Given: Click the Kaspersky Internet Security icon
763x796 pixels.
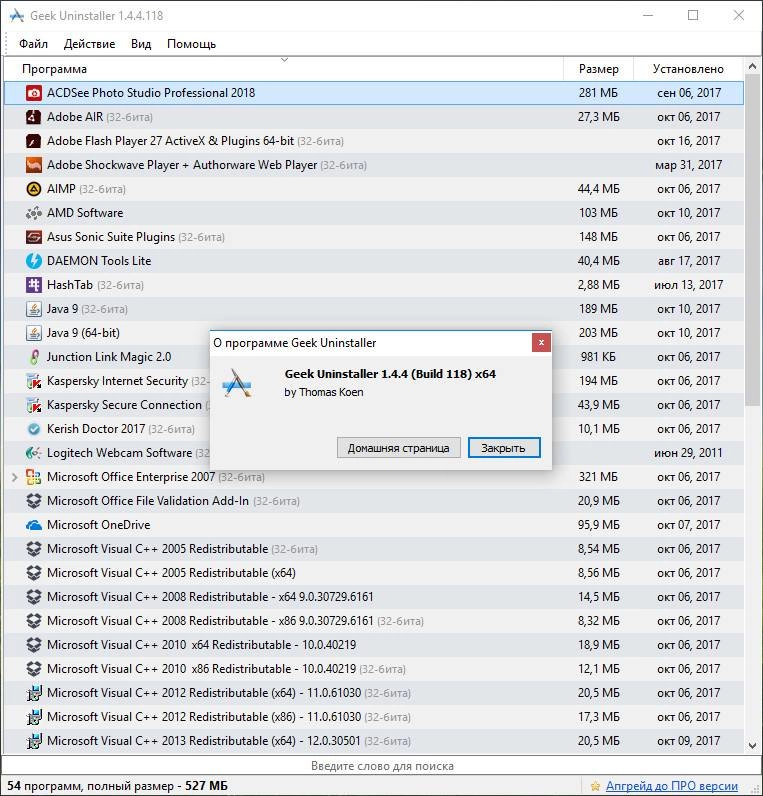Looking at the screenshot, I should pos(34,381).
